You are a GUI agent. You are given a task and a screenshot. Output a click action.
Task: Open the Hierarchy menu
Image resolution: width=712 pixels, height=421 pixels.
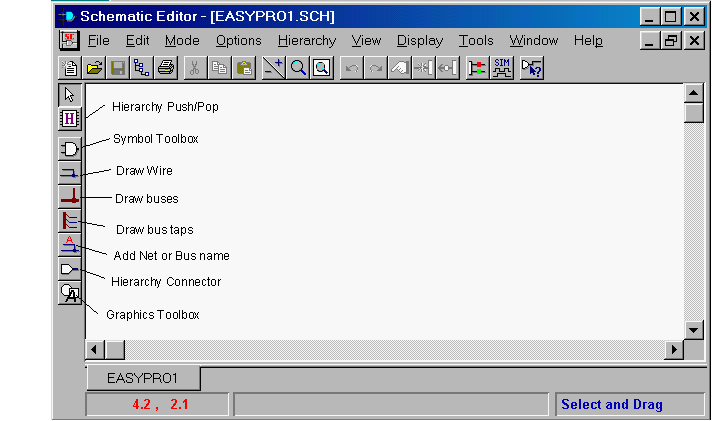[307, 41]
